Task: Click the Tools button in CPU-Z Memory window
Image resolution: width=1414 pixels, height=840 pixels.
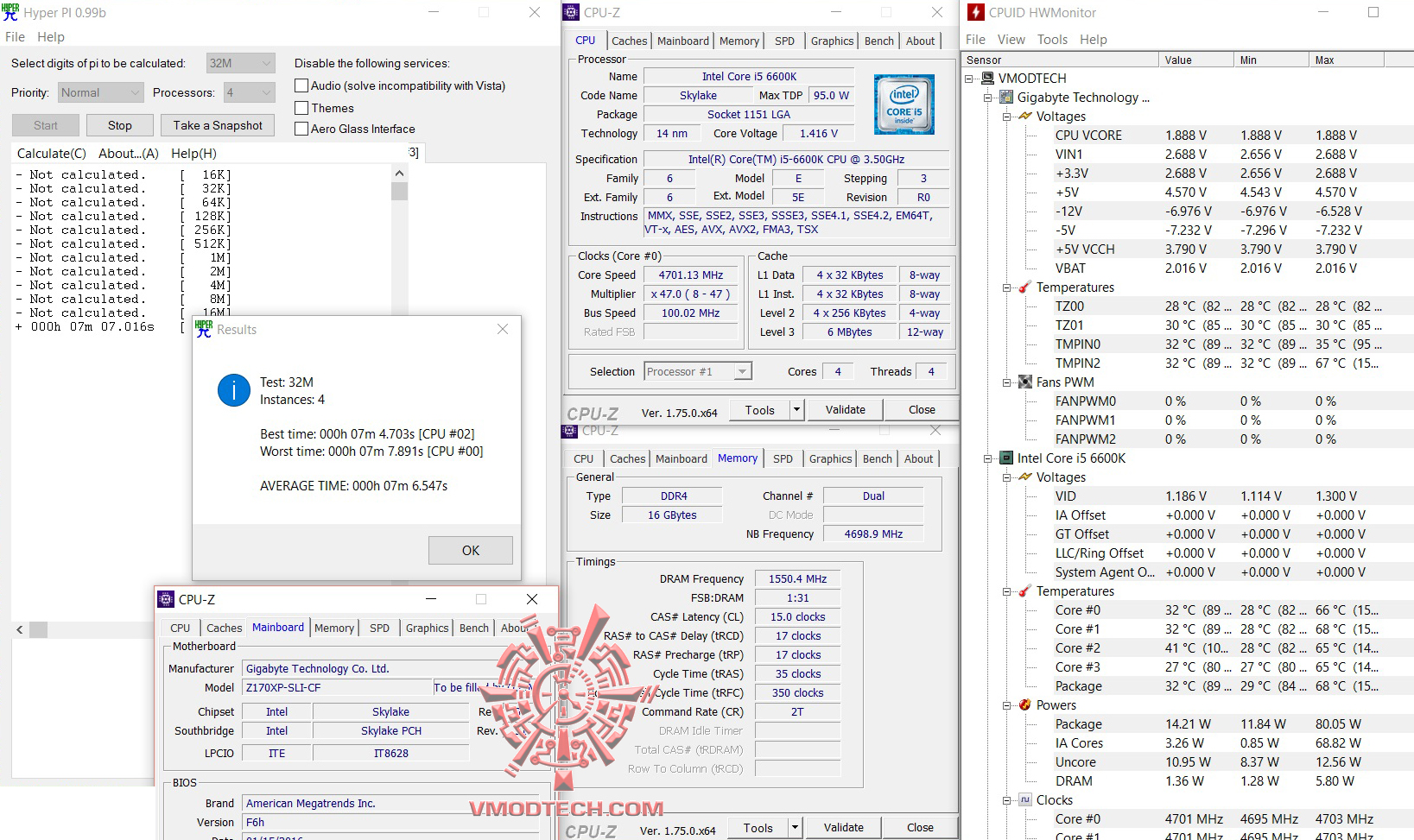Action: tap(758, 828)
